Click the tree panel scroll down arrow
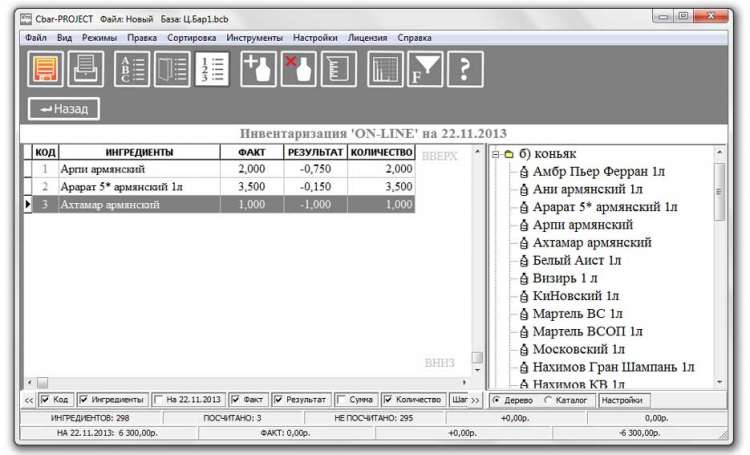 (719, 382)
